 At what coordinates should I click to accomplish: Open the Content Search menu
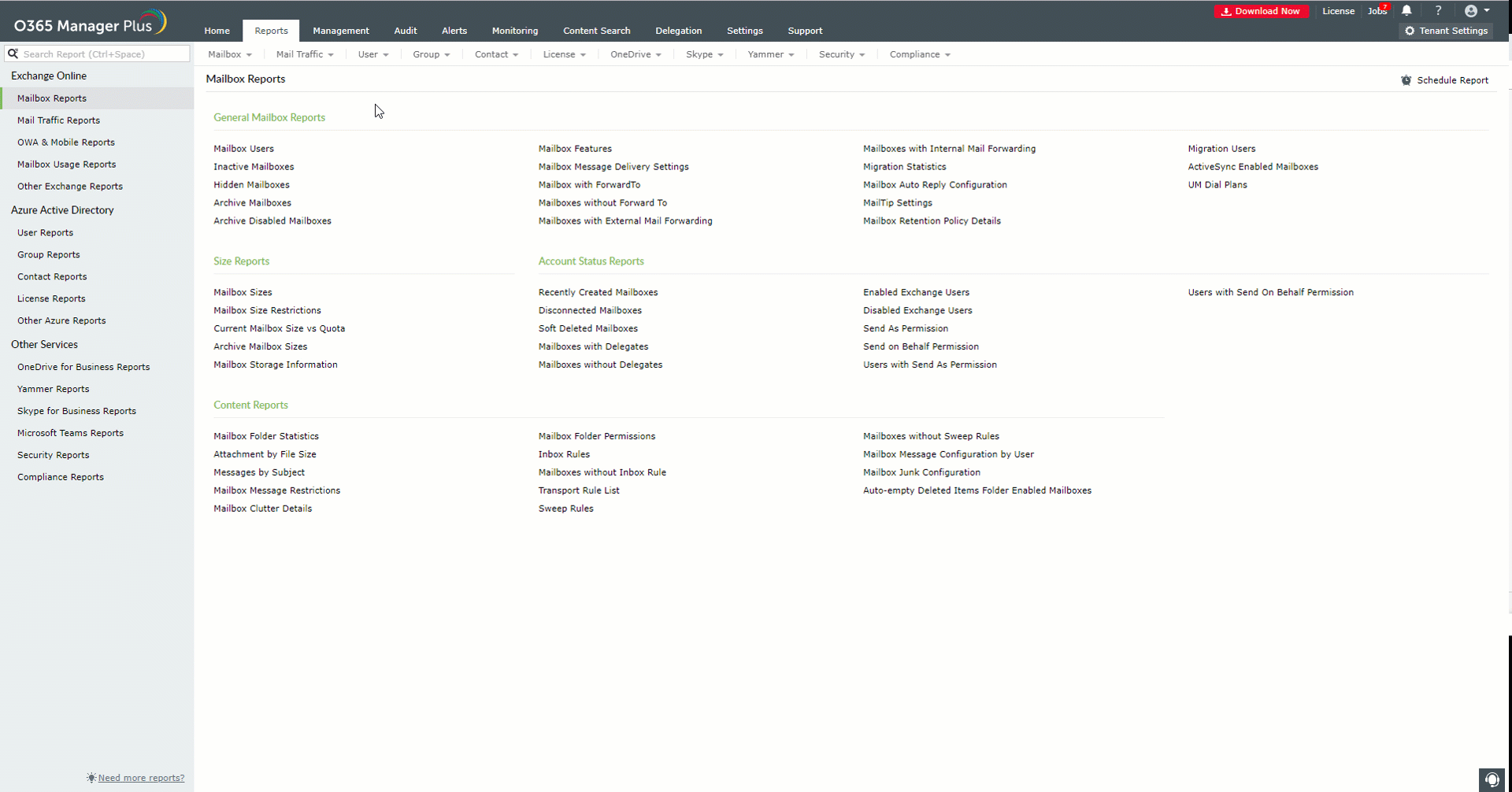point(596,31)
